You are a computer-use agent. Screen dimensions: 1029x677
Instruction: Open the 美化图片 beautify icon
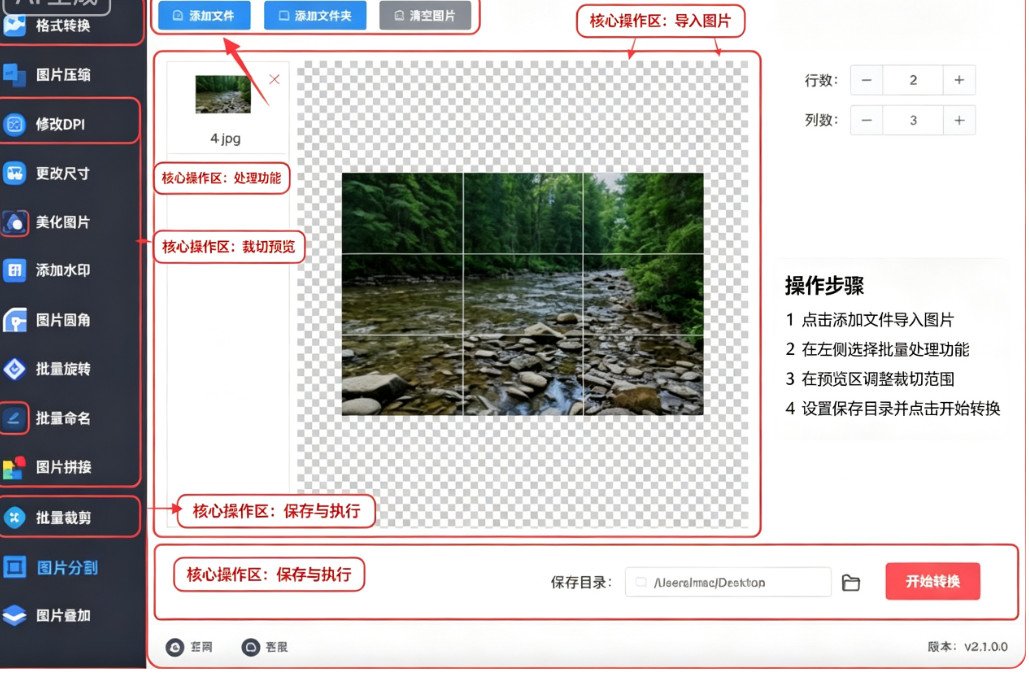tap(14, 222)
